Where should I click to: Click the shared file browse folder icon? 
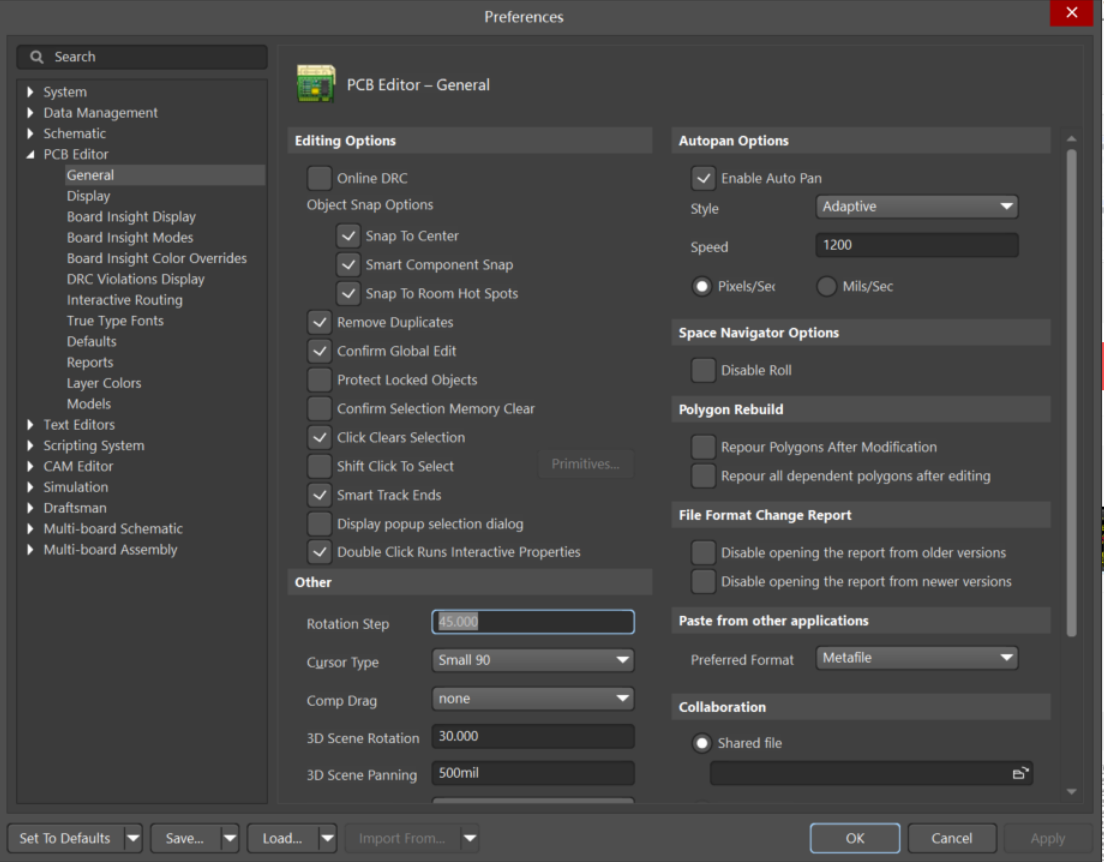pyautogui.click(x=1020, y=773)
